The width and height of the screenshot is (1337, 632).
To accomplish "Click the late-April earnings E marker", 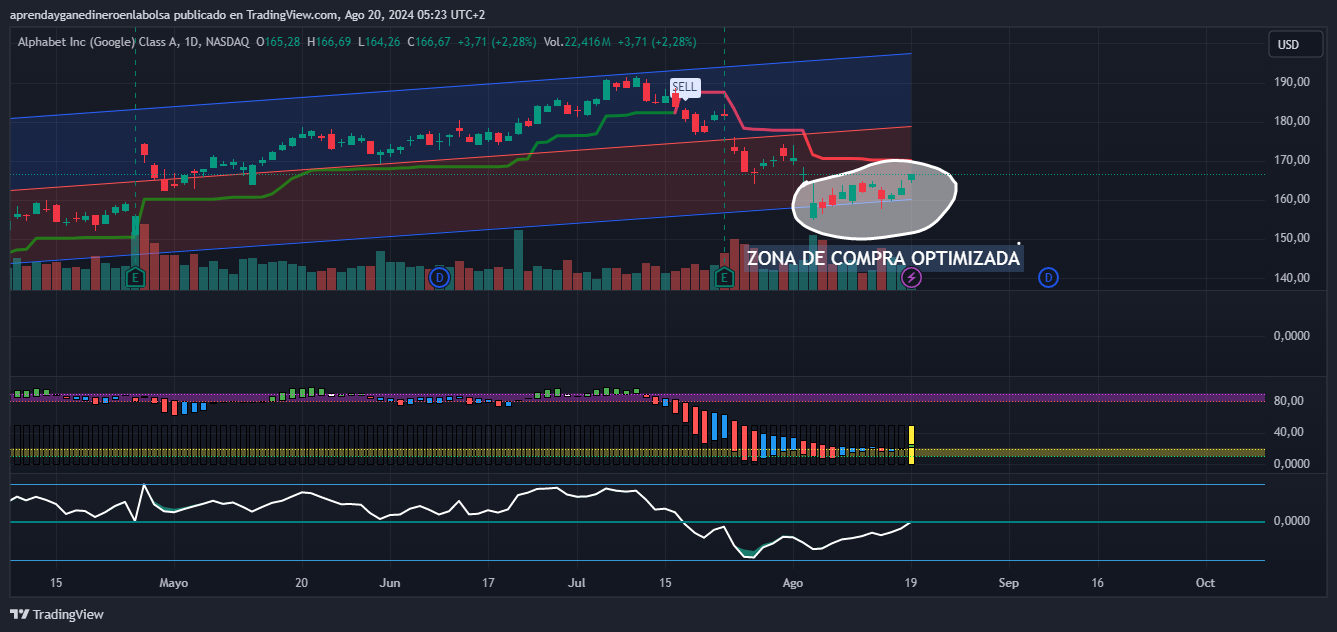I will click(x=136, y=277).
